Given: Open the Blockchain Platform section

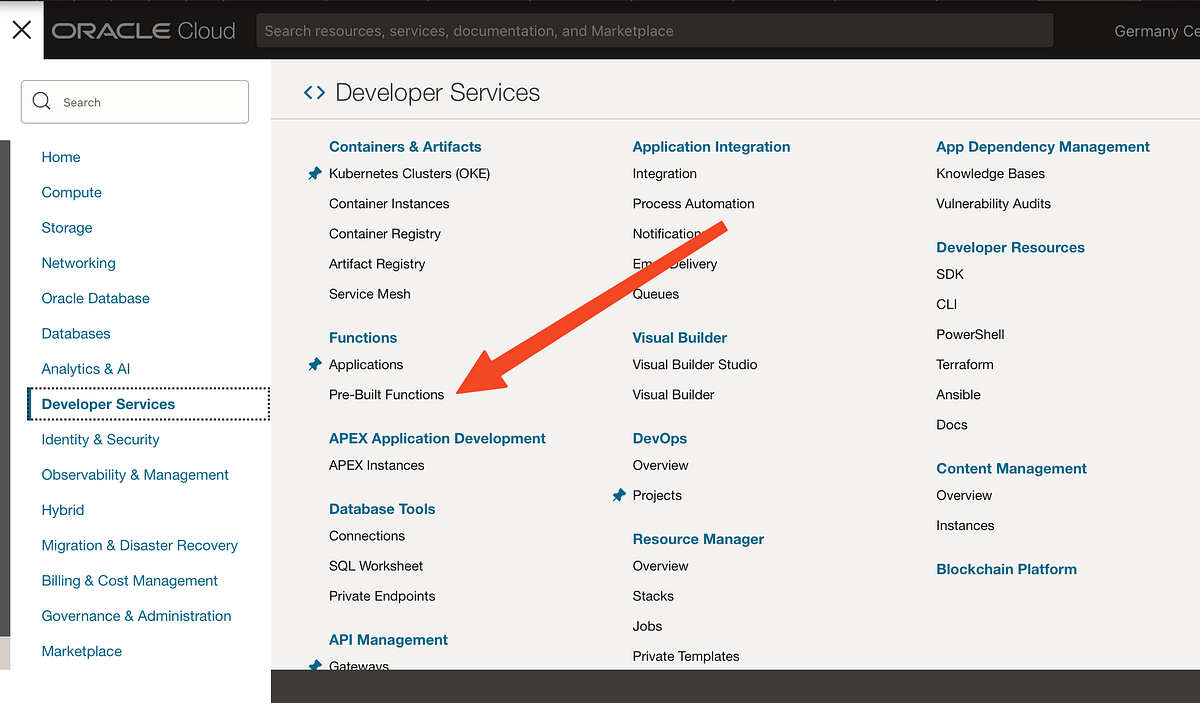Looking at the screenshot, I should (1006, 569).
